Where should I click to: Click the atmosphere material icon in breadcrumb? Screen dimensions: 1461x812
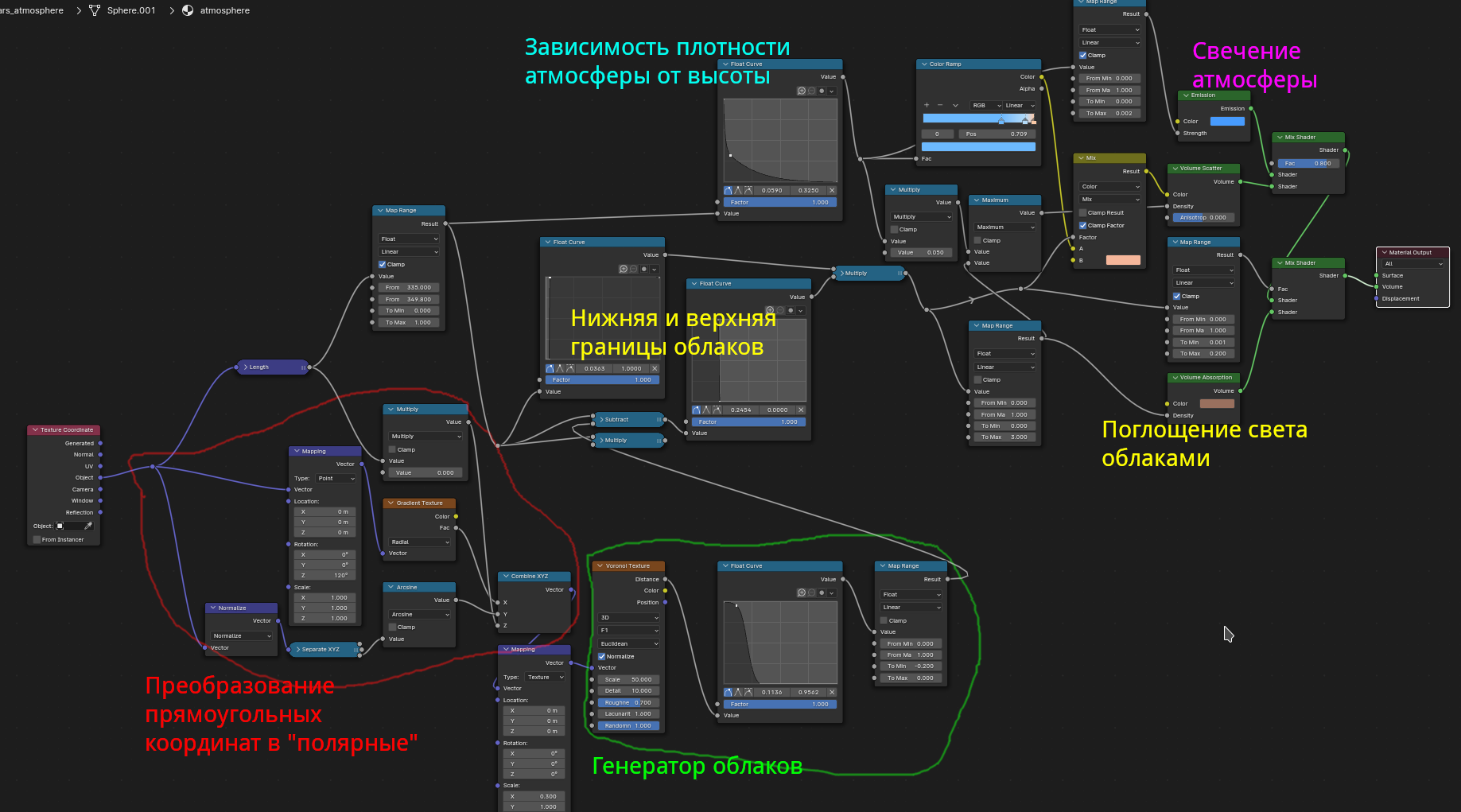pos(188,10)
